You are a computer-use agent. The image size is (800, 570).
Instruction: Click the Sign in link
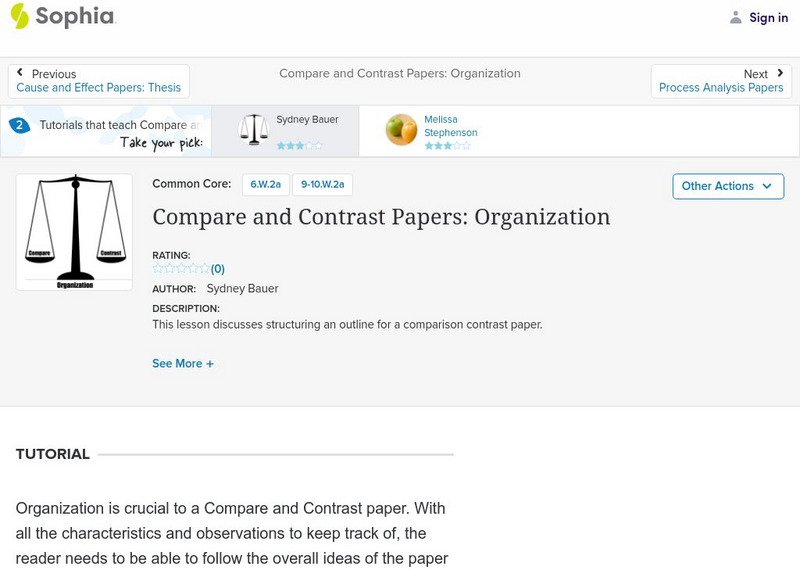click(768, 18)
